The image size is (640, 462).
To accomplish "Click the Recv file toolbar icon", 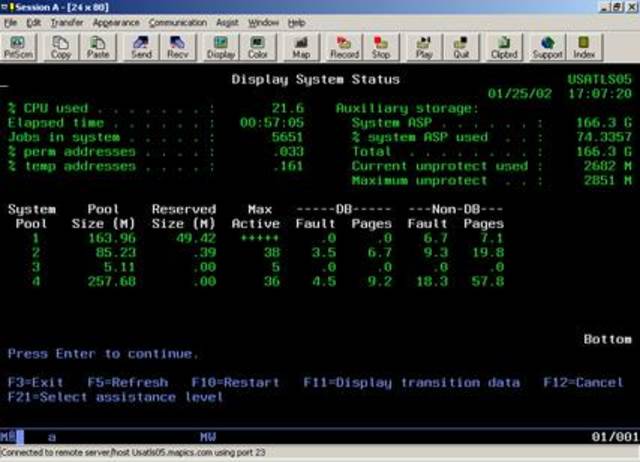I will pyautogui.click(x=178, y=48).
